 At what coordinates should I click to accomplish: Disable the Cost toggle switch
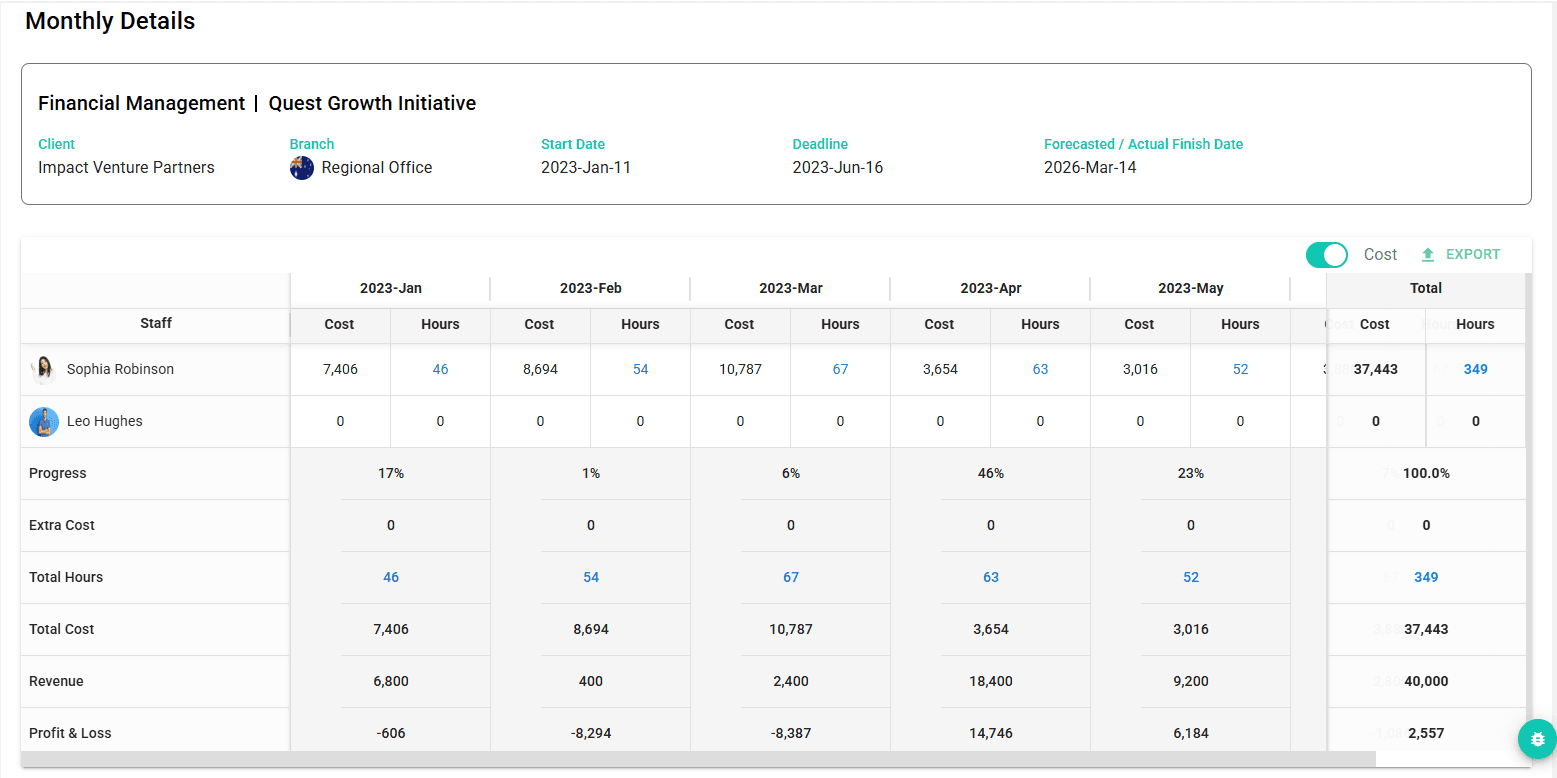tap(1326, 255)
